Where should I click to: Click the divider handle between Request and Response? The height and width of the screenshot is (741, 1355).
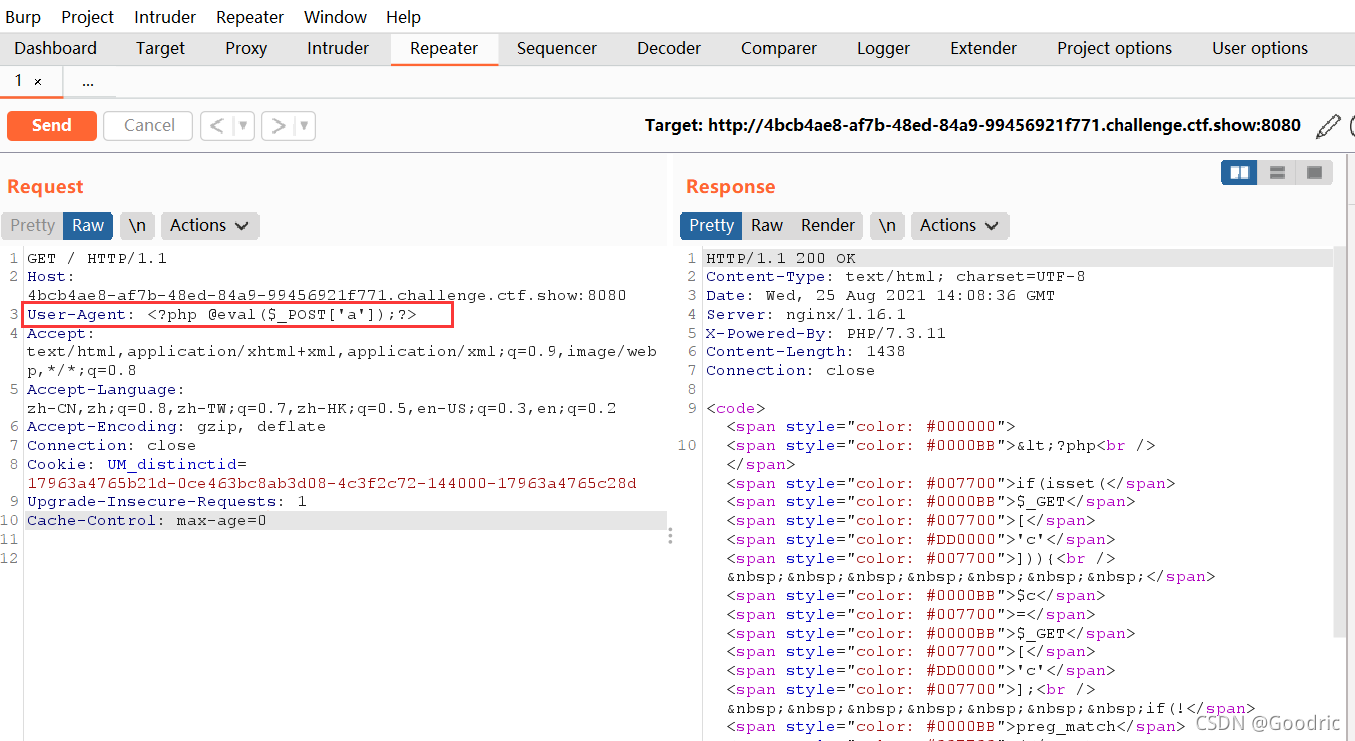coord(670,535)
